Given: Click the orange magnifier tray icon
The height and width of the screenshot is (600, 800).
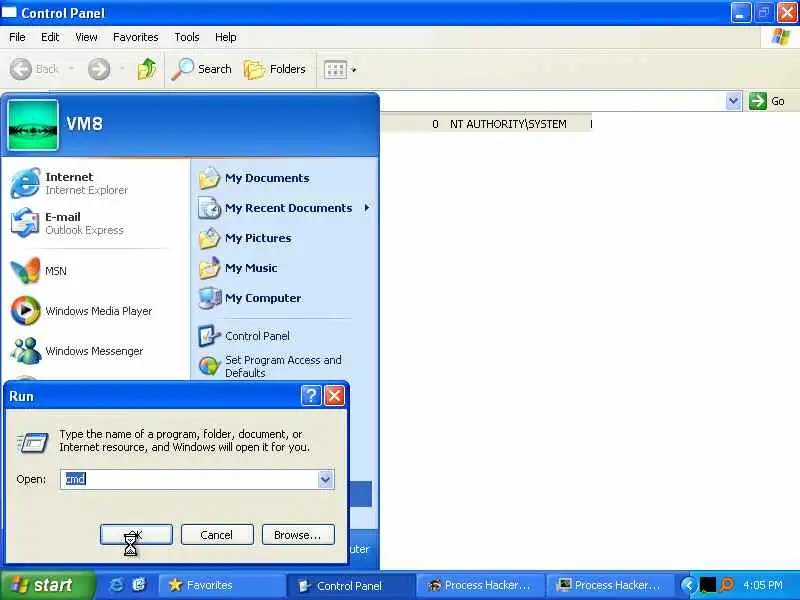Looking at the screenshot, I should [727, 585].
